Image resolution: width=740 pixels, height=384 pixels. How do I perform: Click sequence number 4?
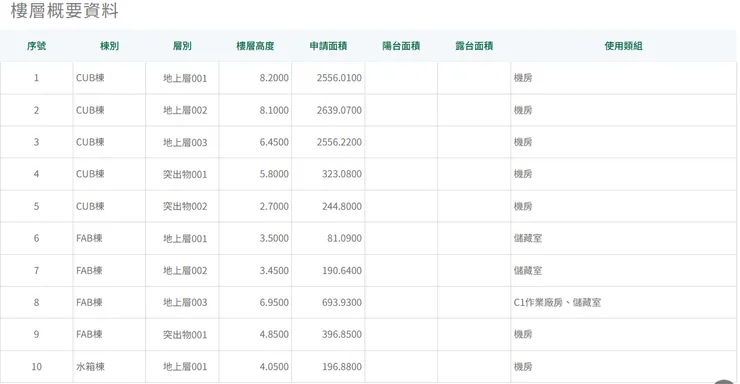tap(36, 174)
